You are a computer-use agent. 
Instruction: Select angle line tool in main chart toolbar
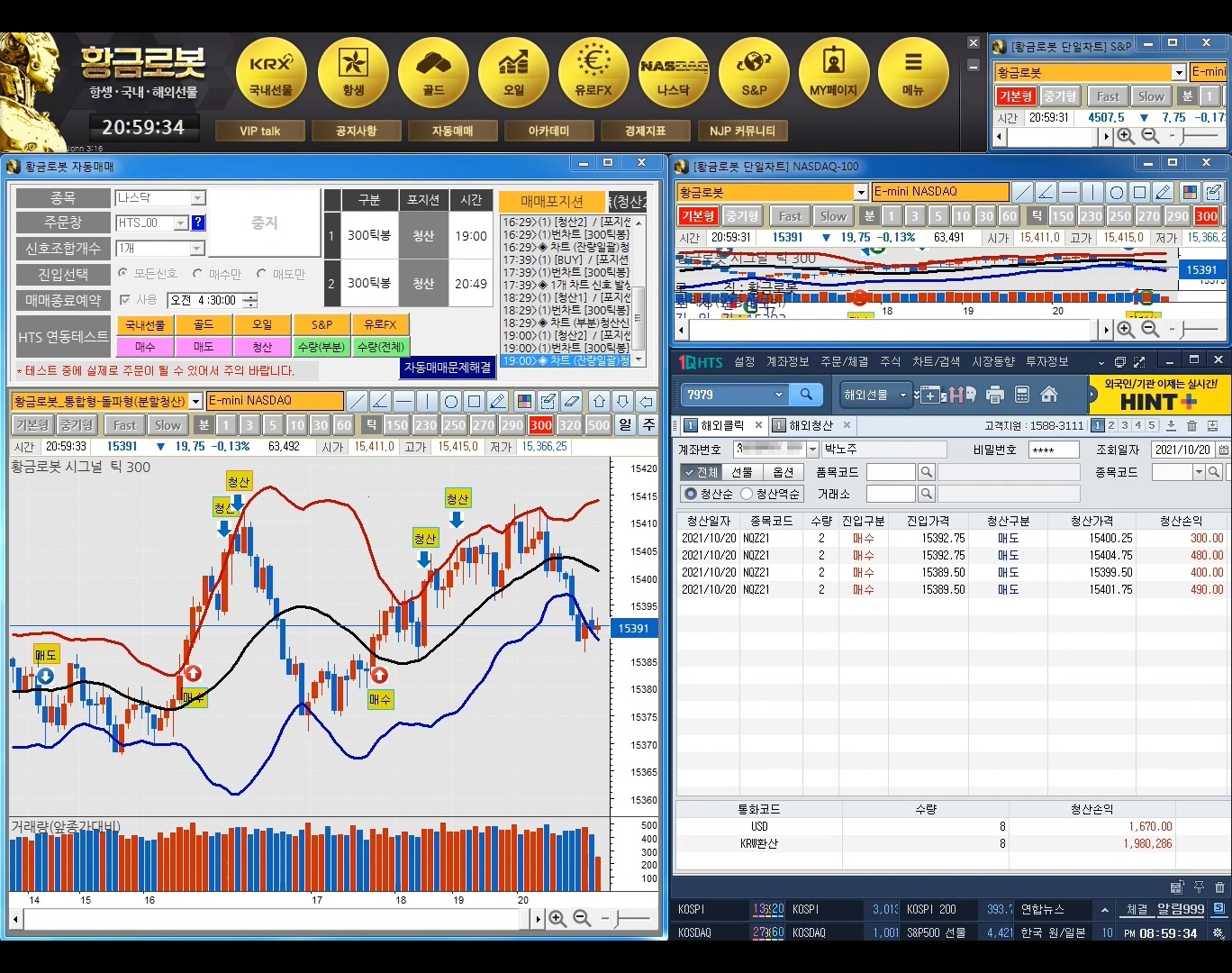[x=380, y=401]
